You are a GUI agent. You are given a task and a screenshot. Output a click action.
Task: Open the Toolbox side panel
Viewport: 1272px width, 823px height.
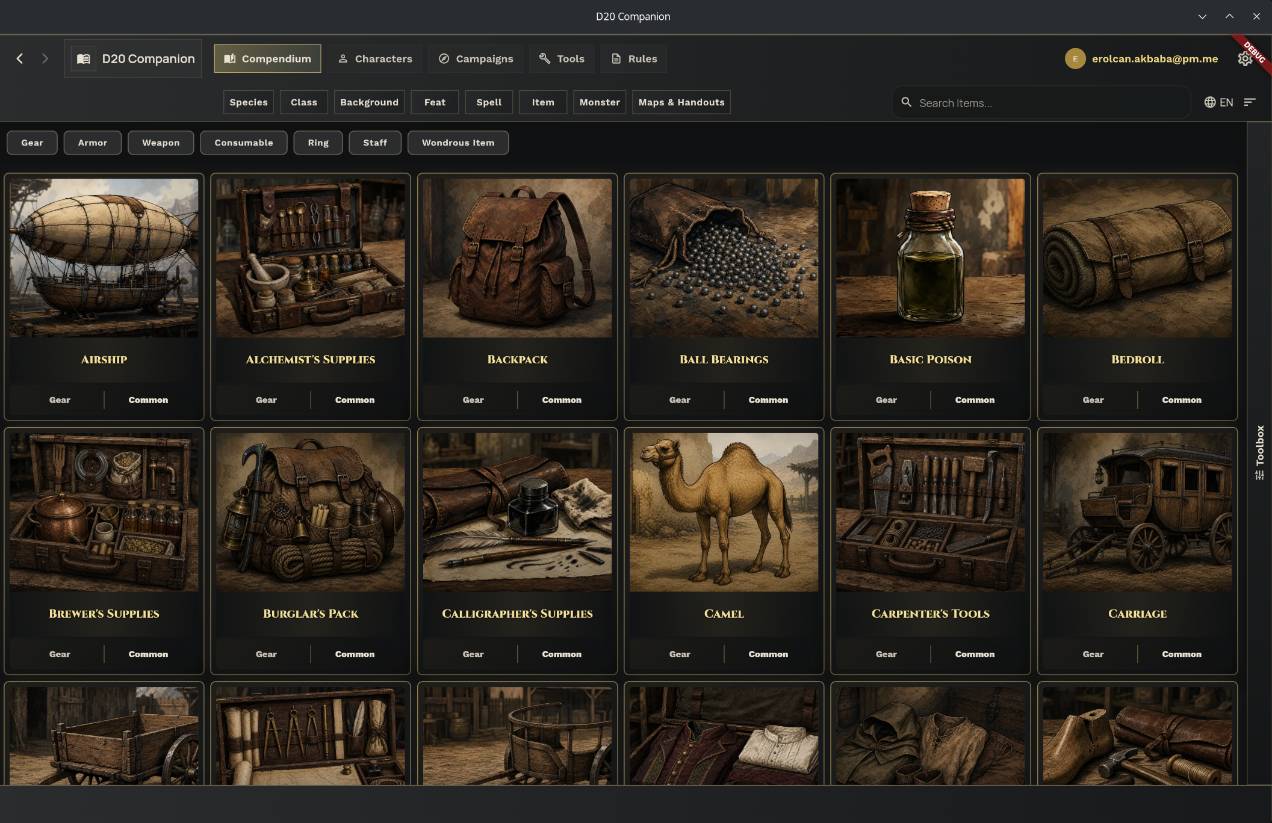[x=1260, y=453]
